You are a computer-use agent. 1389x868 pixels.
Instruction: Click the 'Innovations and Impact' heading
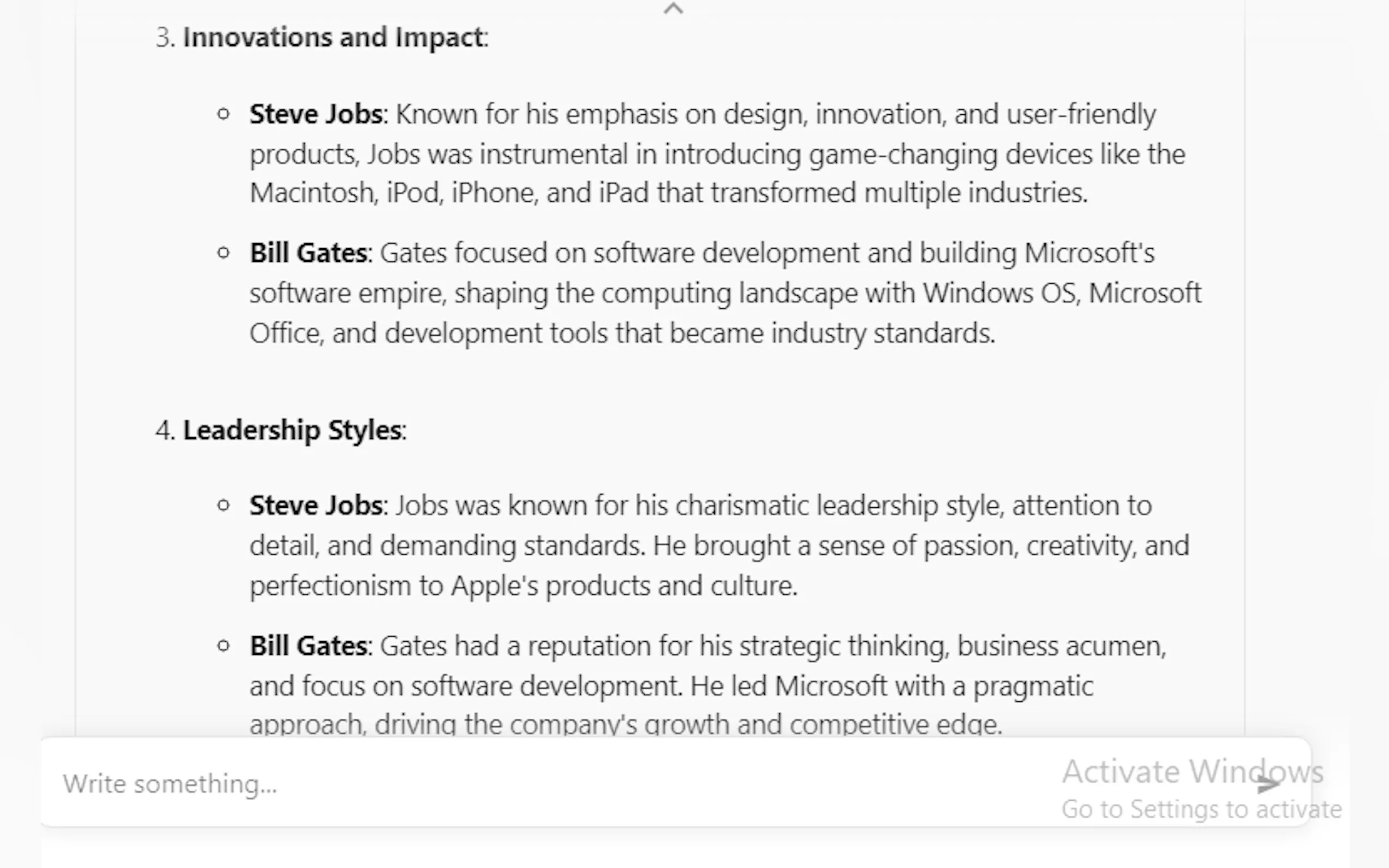point(334,38)
